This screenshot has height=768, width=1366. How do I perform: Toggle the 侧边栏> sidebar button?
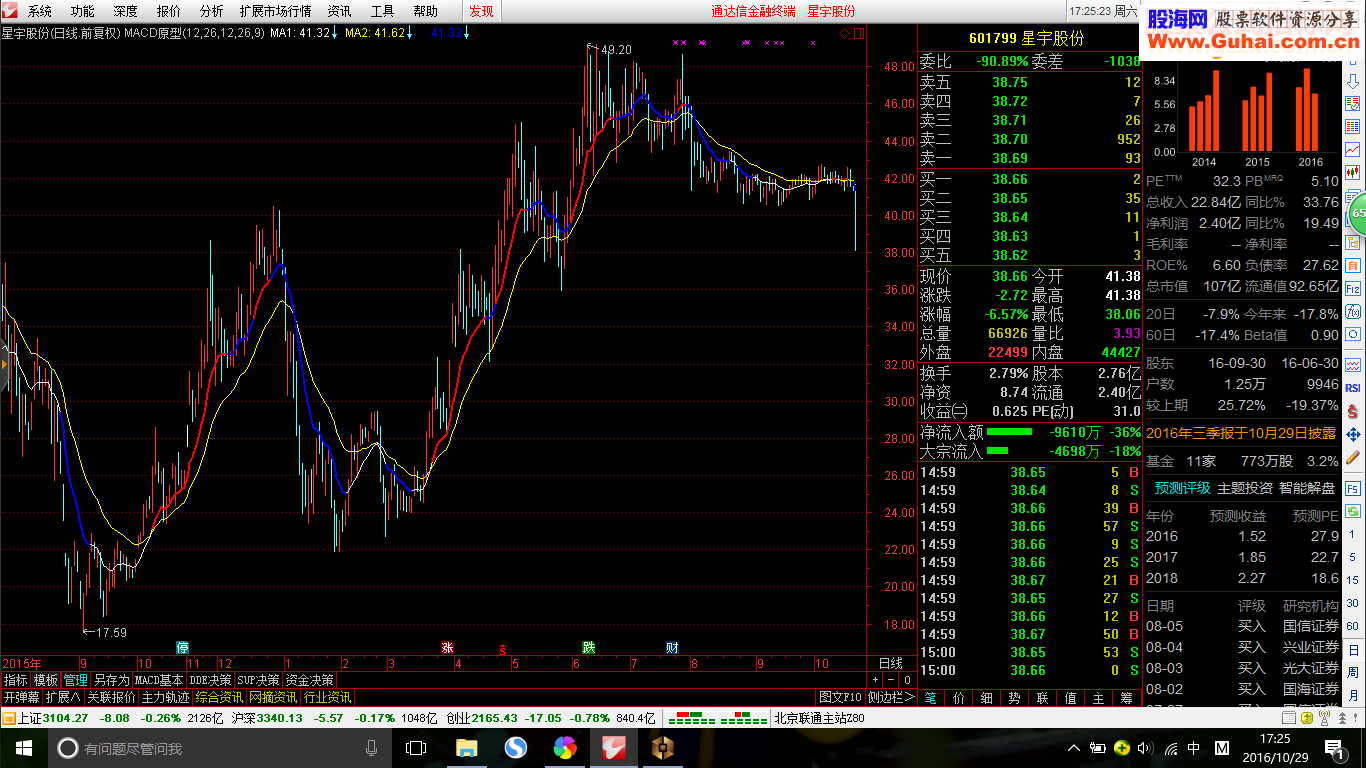tap(892, 697)
